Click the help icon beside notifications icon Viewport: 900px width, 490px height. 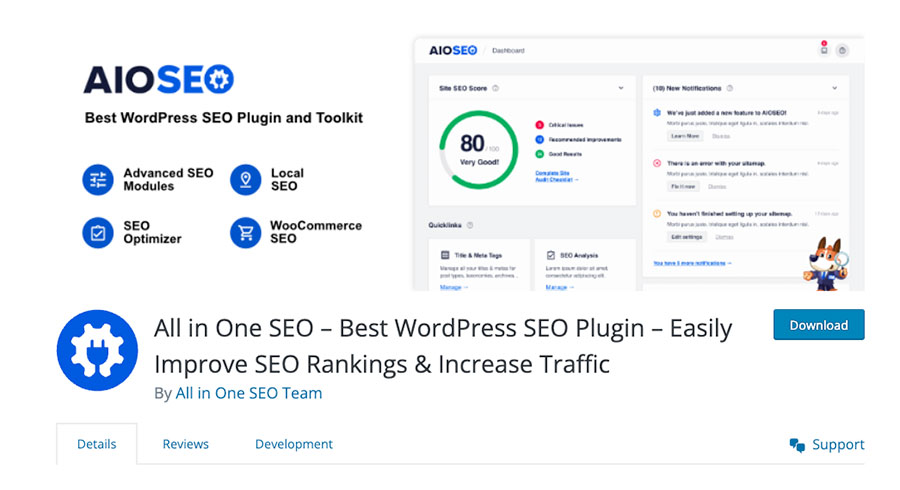click(x=842, y=50)
